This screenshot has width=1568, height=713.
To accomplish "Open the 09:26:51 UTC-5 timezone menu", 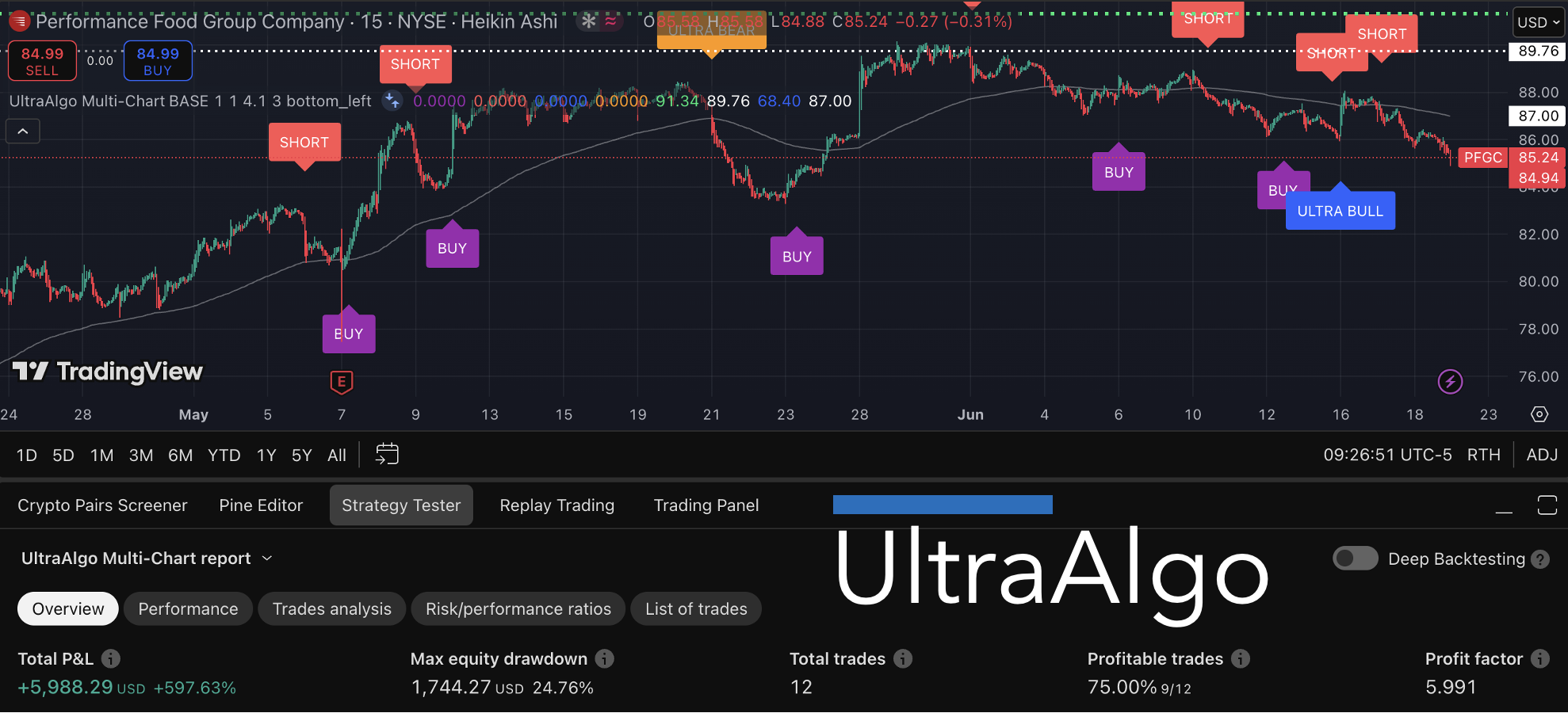I will 1387,455.
